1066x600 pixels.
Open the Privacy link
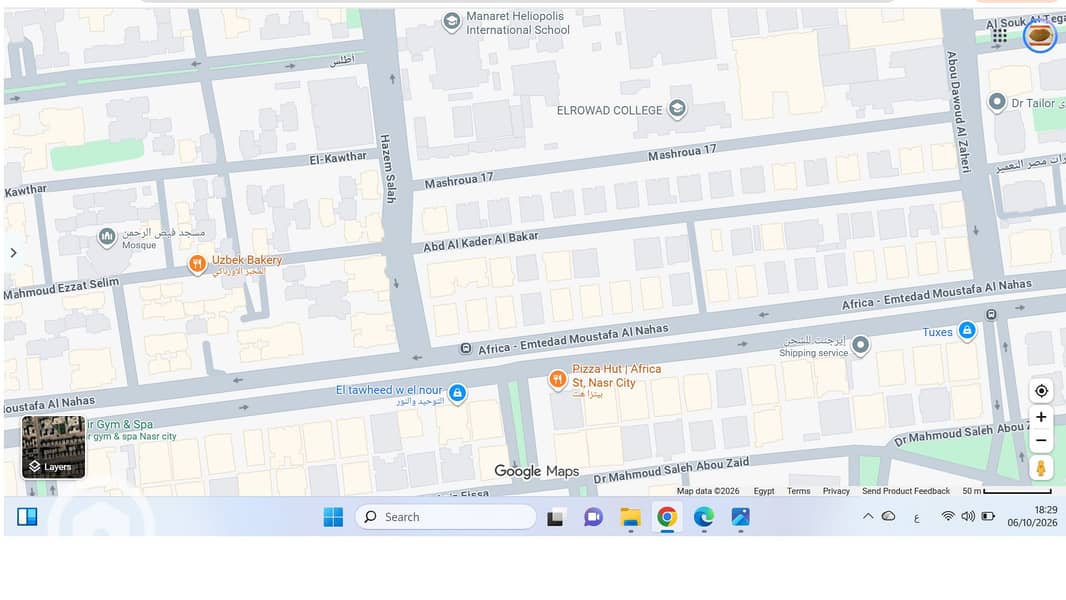coord(836,491)
